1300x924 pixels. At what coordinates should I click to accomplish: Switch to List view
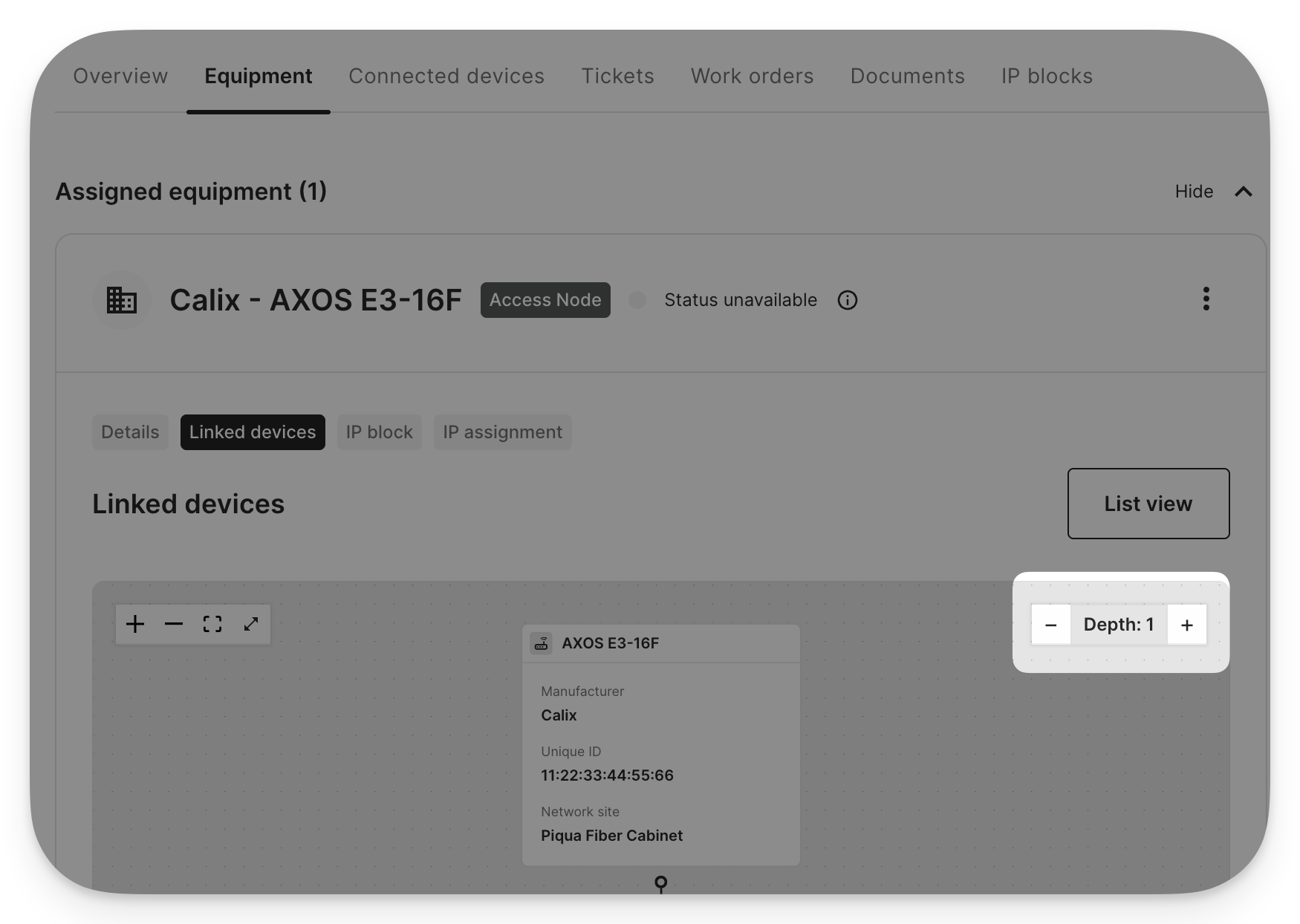coord(1148,504)
